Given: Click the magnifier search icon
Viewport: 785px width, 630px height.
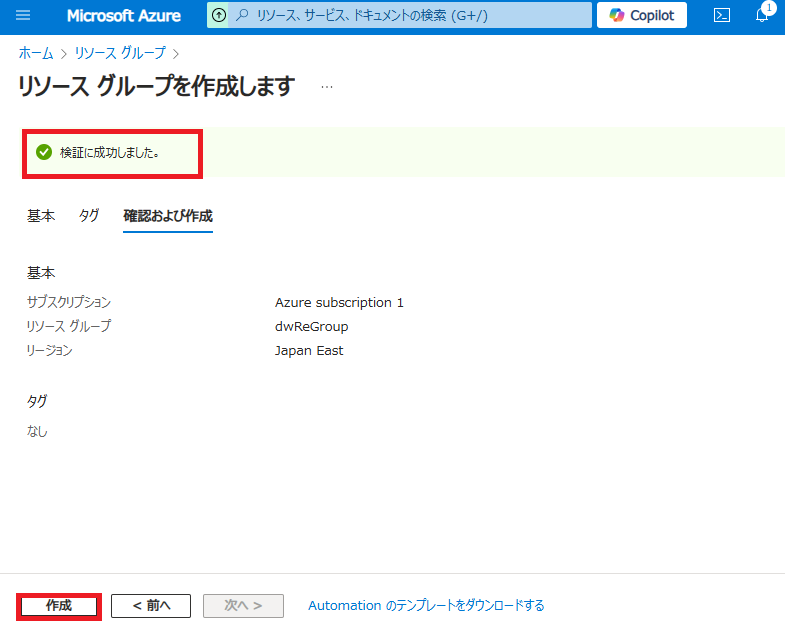Looking at the screenshot, I should click(242, 15).
